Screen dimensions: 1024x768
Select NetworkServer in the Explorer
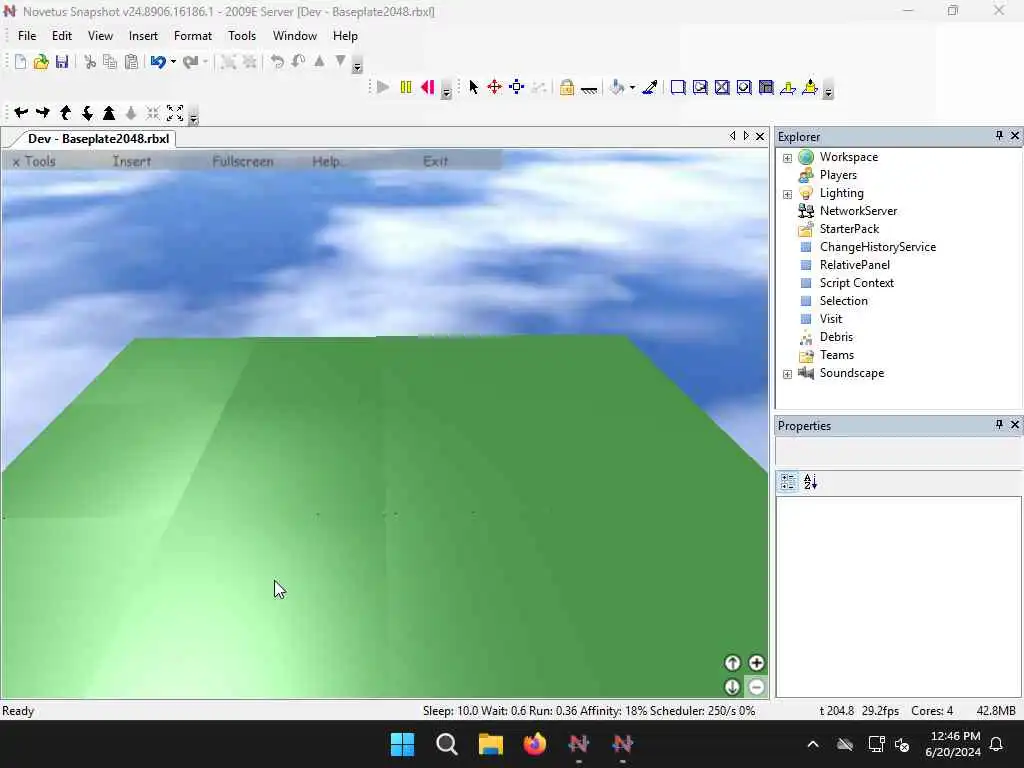(x=858, y=211)
